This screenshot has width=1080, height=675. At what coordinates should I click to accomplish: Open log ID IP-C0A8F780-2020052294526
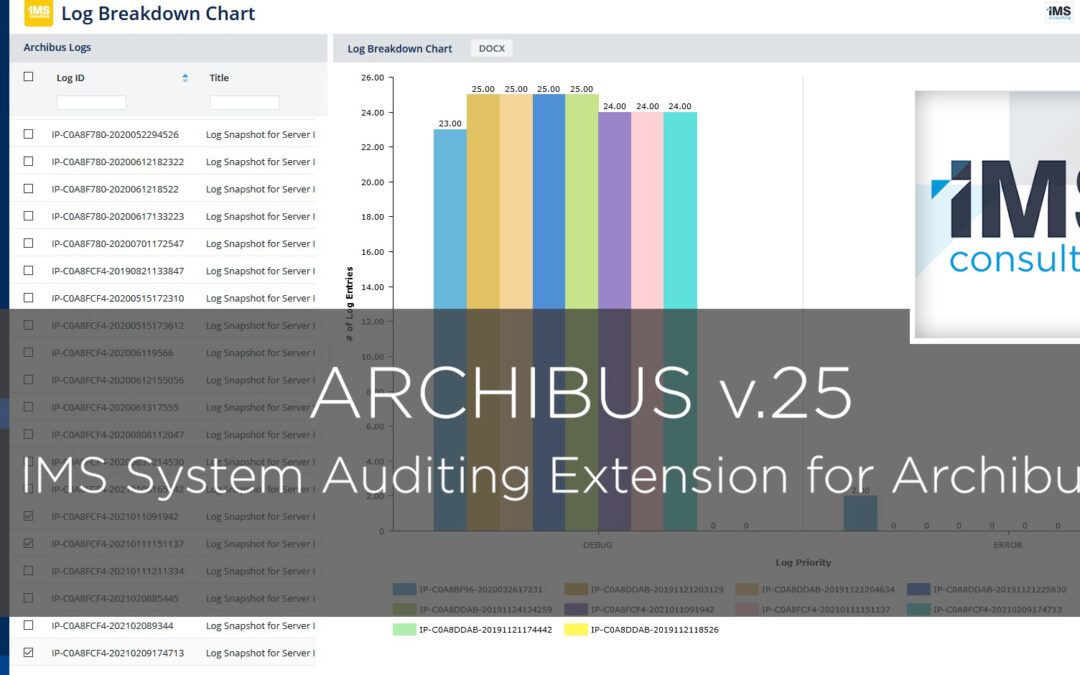115,134
